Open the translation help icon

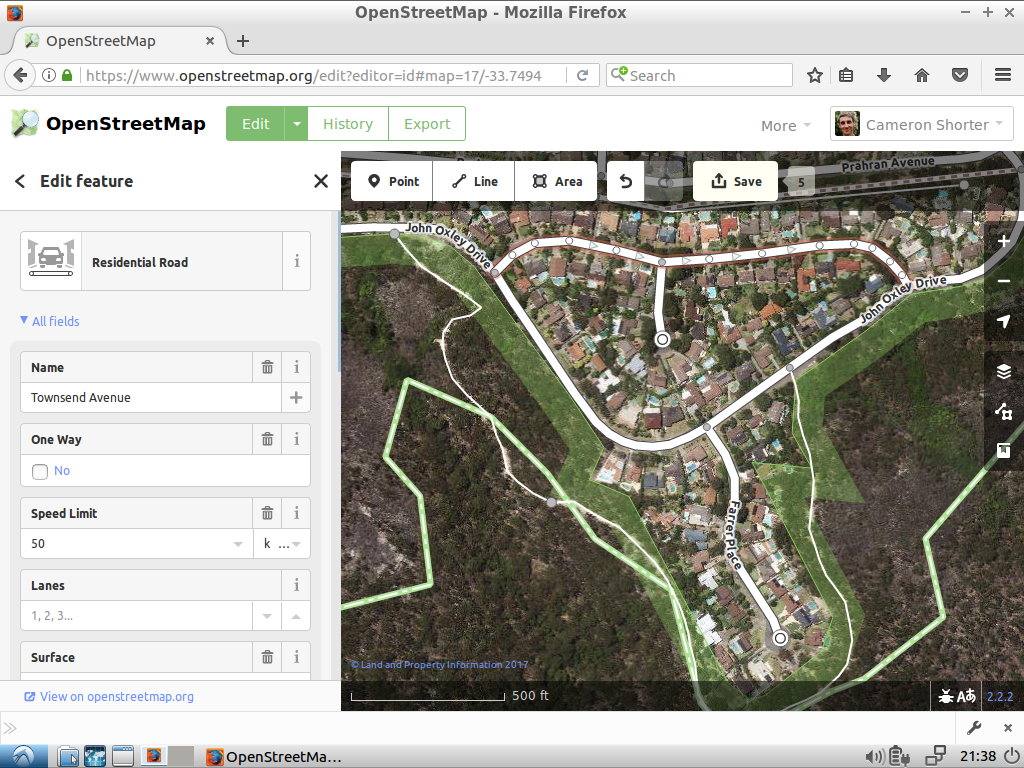tap(967, 696)
